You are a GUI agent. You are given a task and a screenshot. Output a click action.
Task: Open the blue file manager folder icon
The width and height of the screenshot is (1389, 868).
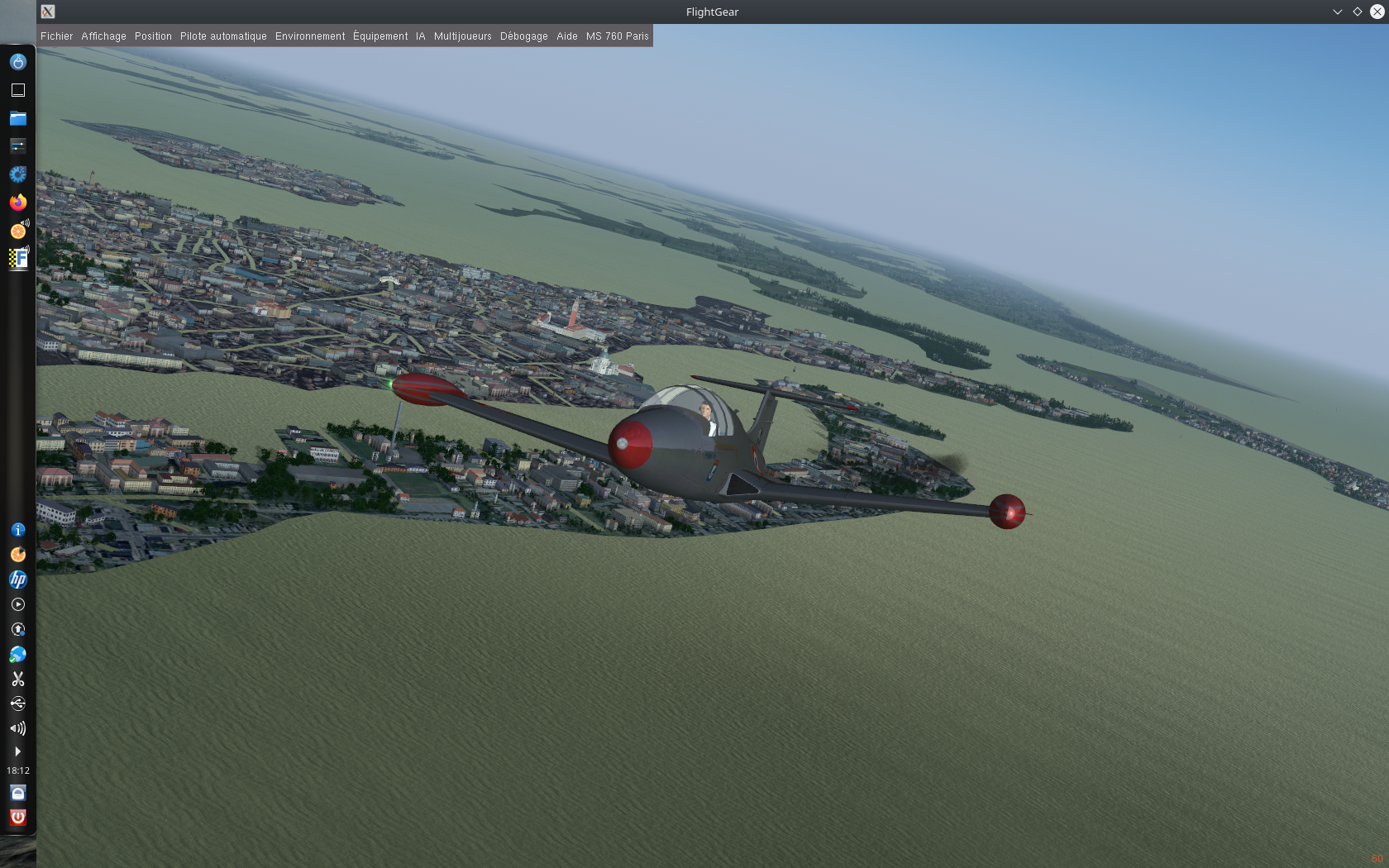[x=17, y=118]
